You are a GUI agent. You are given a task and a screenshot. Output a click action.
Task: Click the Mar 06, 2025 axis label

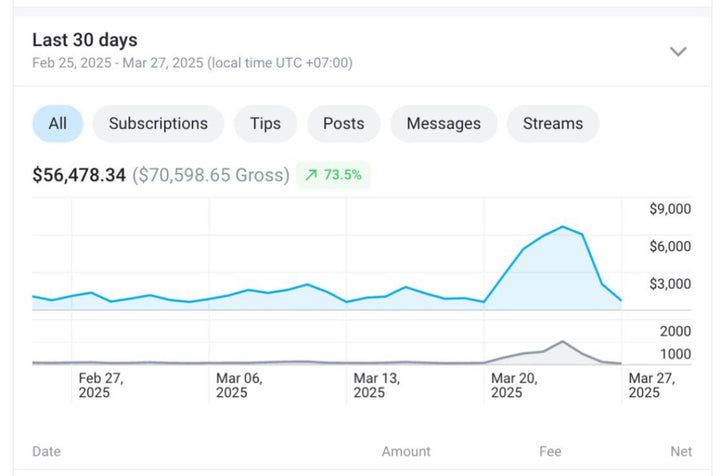tap(239, 385)
